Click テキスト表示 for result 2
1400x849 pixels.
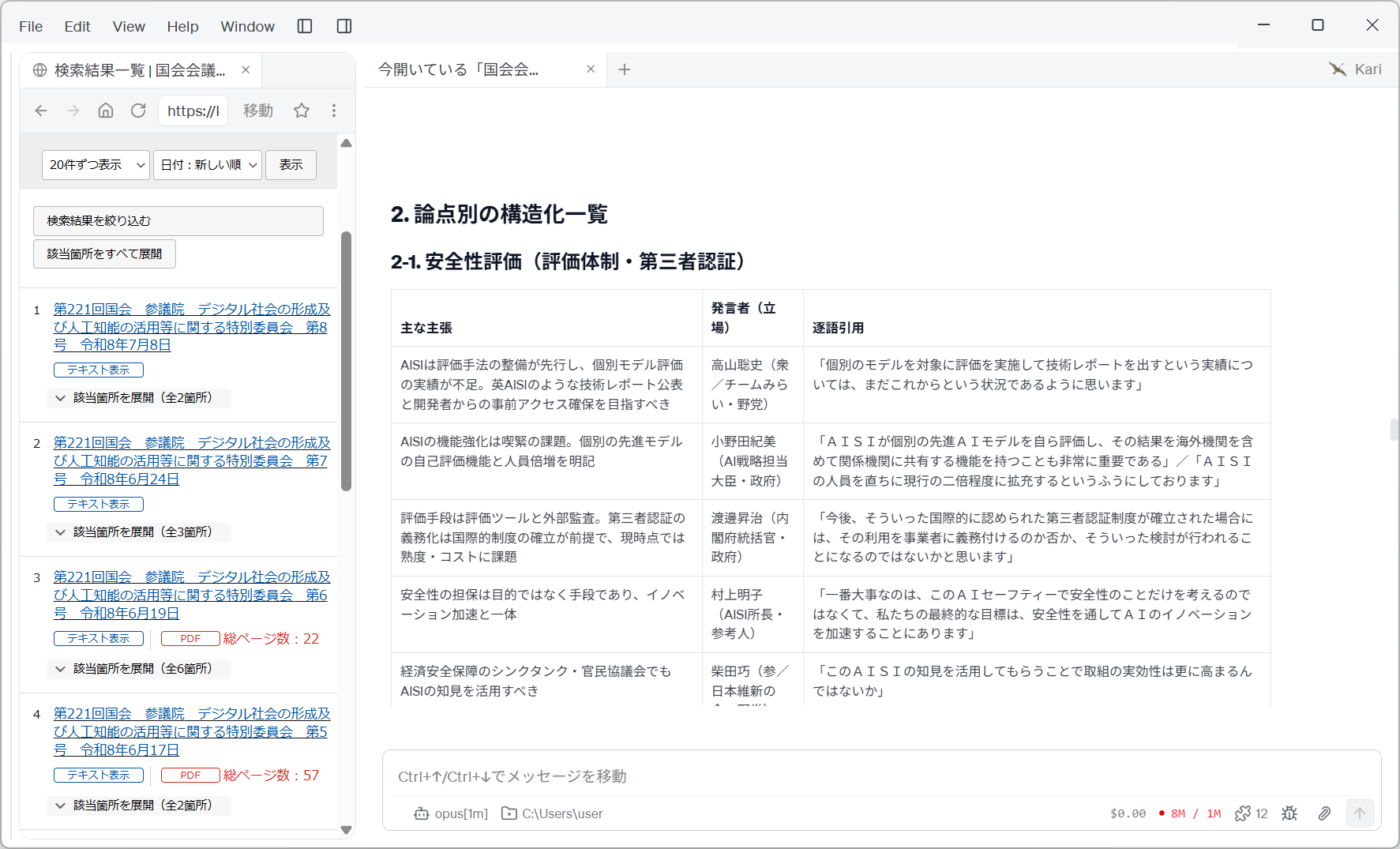pyautogui.click(x=99, y=504)
